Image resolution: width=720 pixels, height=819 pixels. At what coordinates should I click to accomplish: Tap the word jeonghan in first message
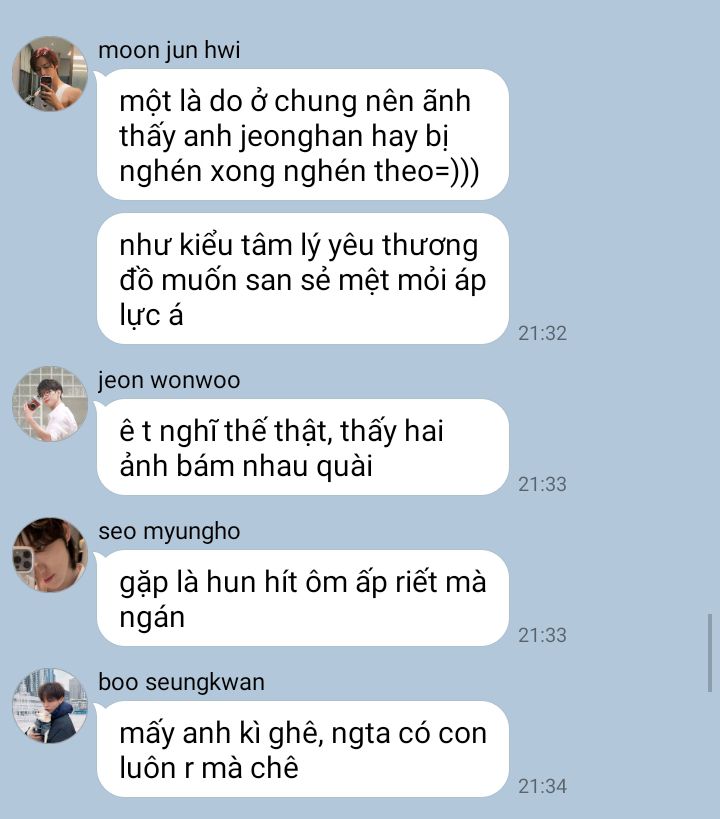[x=301, y=137]
